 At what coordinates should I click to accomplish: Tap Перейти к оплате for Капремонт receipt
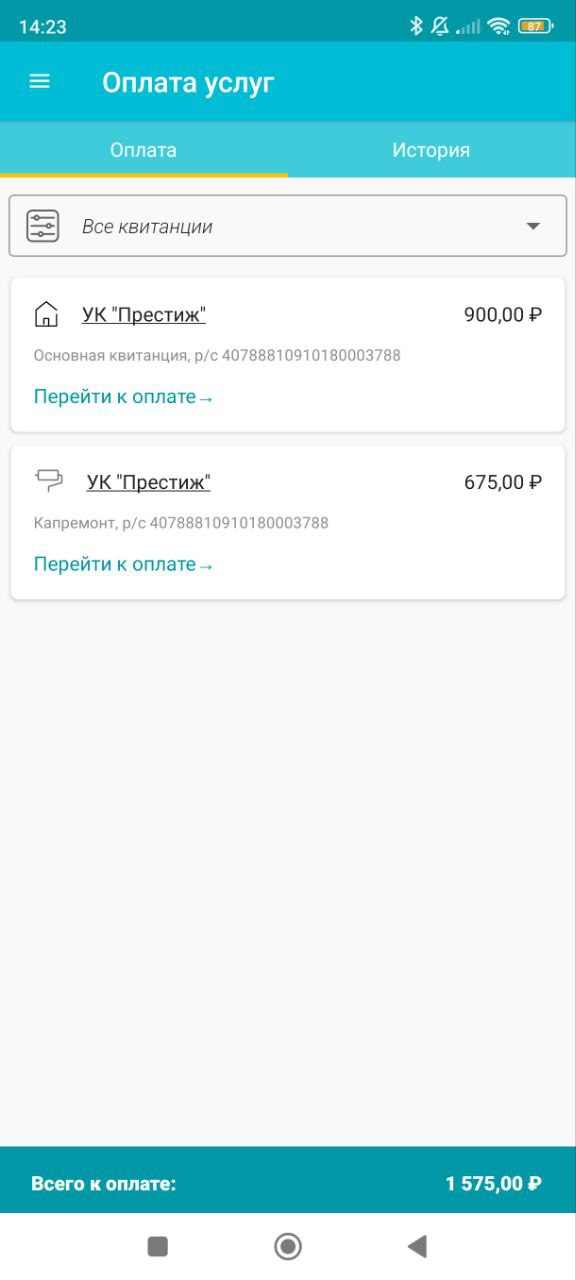point(124,564)
